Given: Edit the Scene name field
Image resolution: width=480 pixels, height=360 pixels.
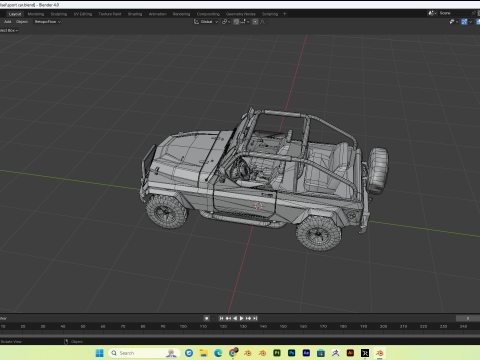Looking at the screenshot, I should click(455, 13).
